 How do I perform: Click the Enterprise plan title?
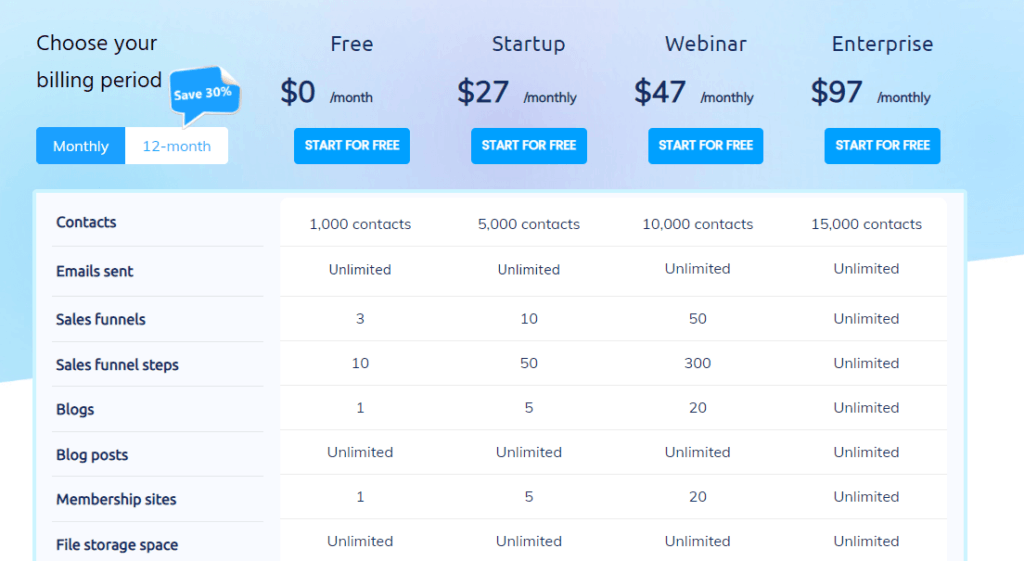[882, 44]
